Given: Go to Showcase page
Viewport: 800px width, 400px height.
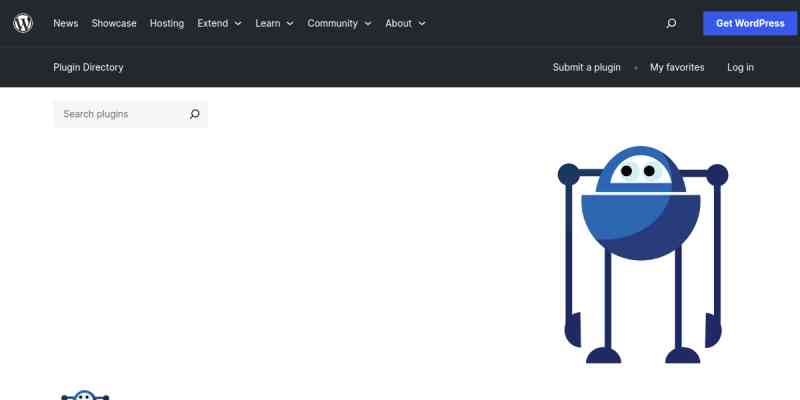Looking at the screenshot, I should tap(114, 23).
